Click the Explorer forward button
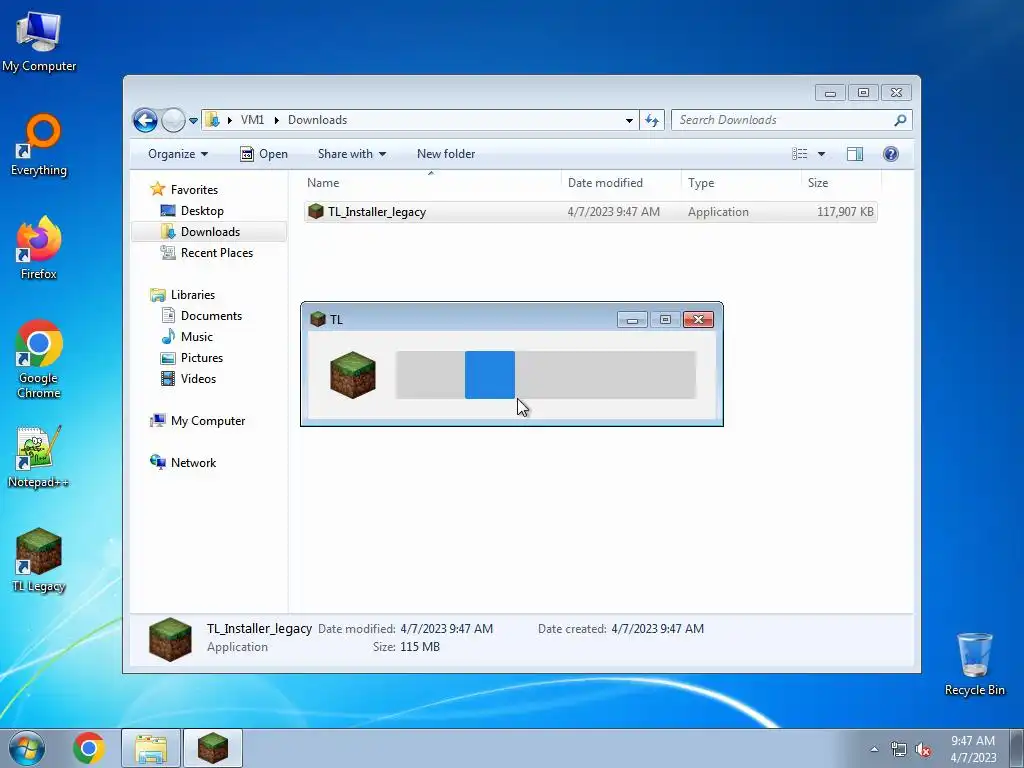Screen dimensions: 1024x768 (173, 120)
